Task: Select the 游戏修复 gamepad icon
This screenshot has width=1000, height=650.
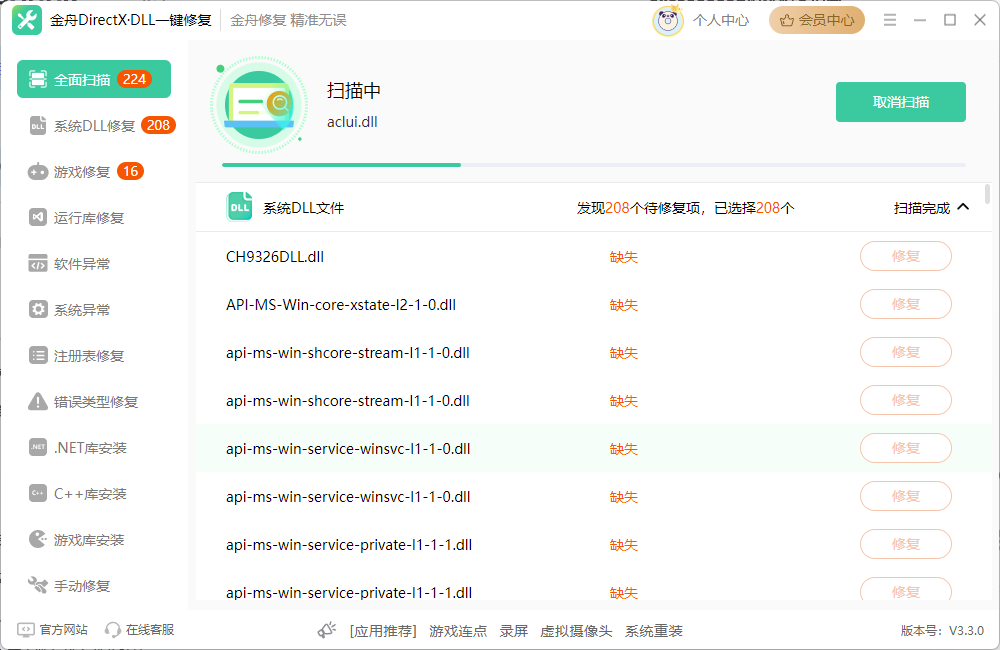Action: point(38,172)
